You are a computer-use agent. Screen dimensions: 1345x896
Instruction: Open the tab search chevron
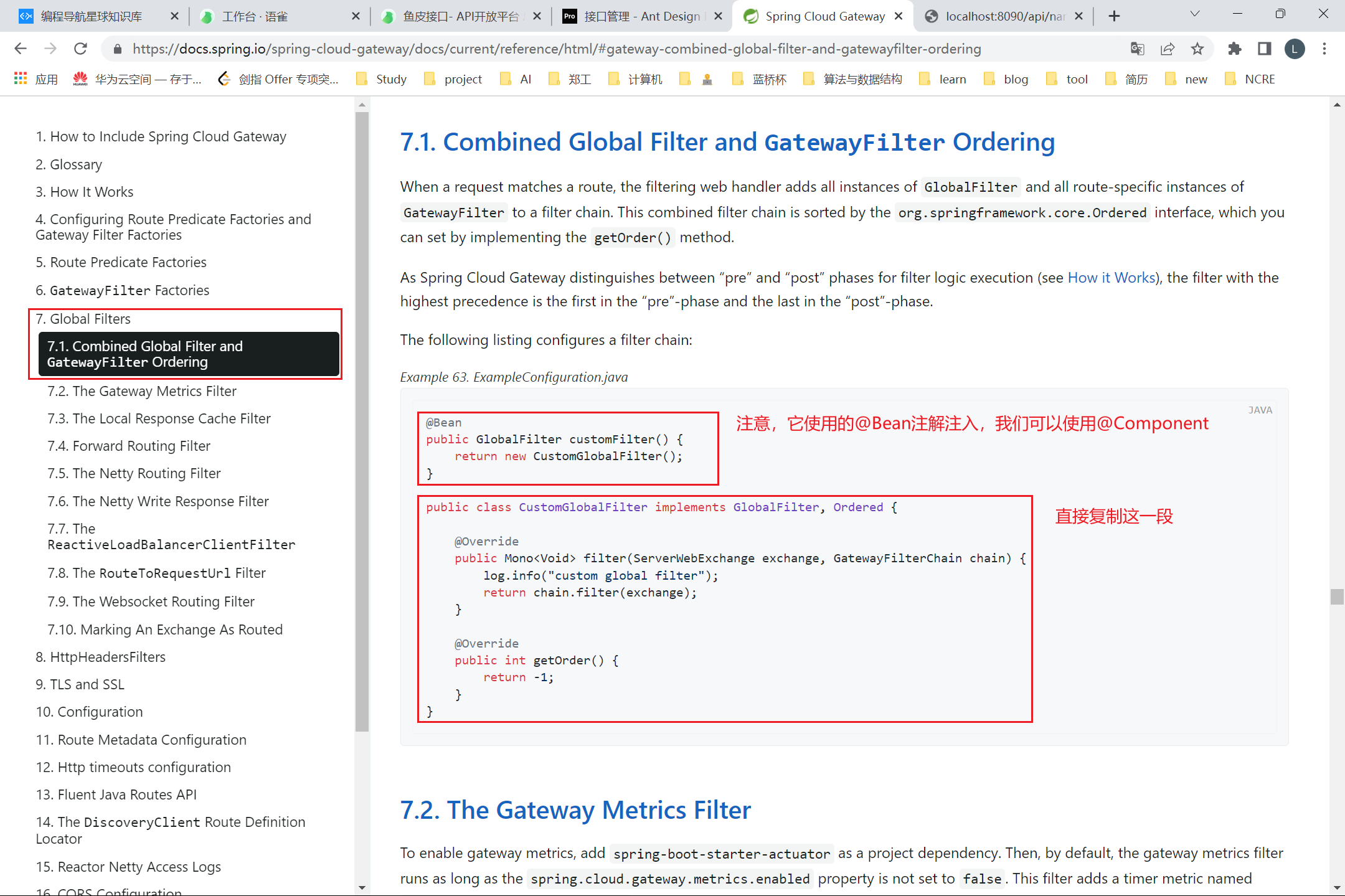click(x=1194, y=14)
